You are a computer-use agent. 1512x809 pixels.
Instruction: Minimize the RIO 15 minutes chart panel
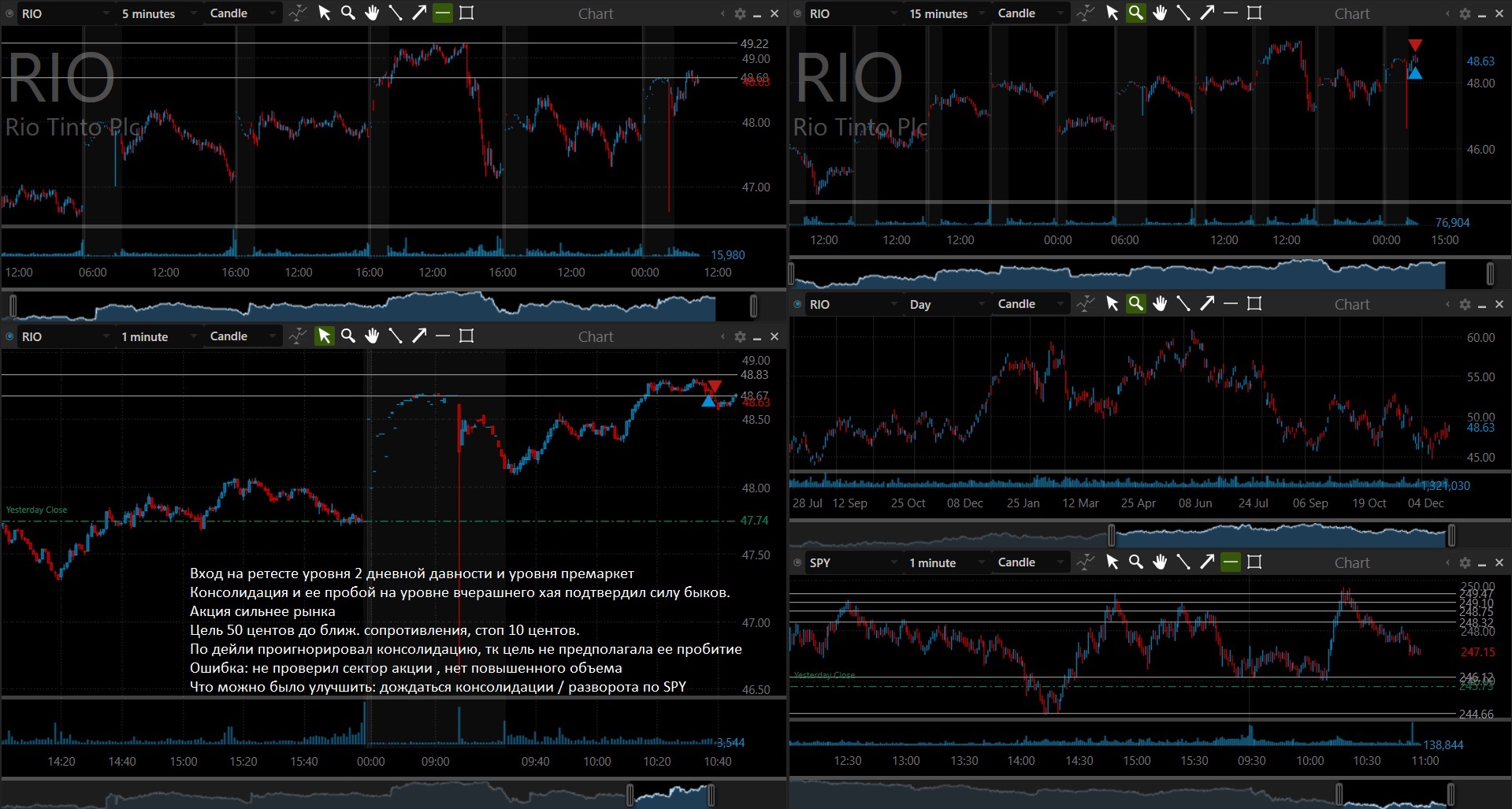[1482, 15]
